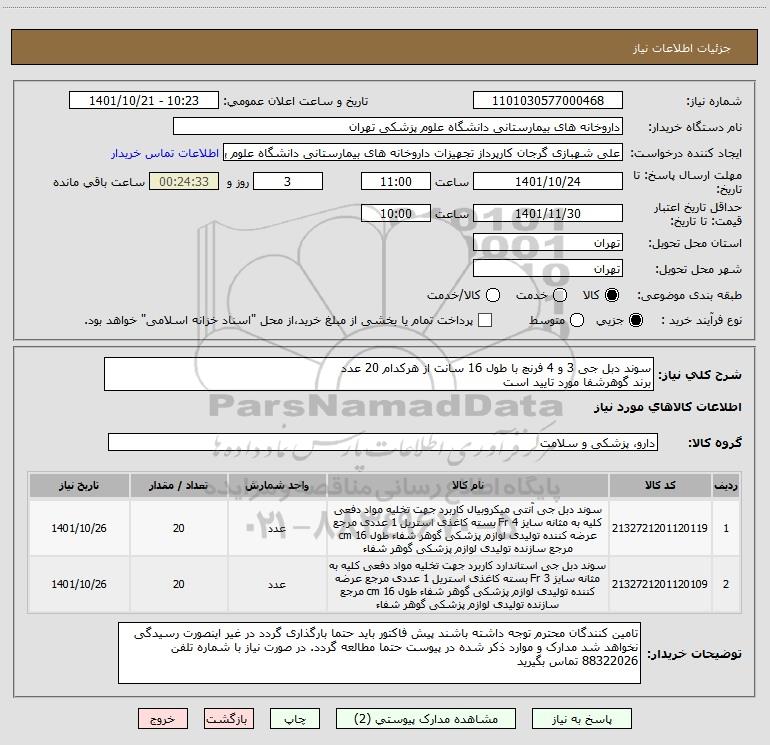The image size is (770, 745).
Task: Click the بازگشت back button
Action: [x=229, y=719]
